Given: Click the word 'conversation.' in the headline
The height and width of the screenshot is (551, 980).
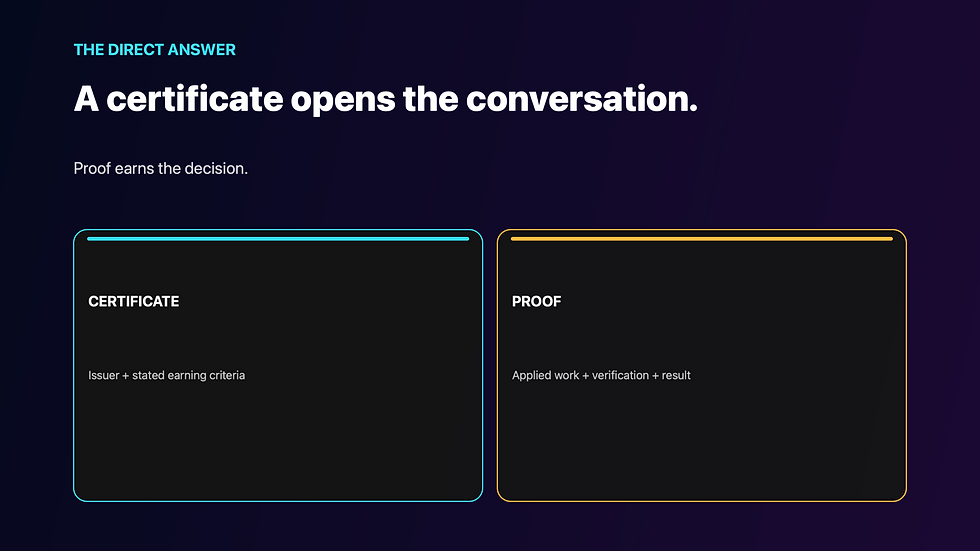Looking at the screenshot, I should click(582, 99).
